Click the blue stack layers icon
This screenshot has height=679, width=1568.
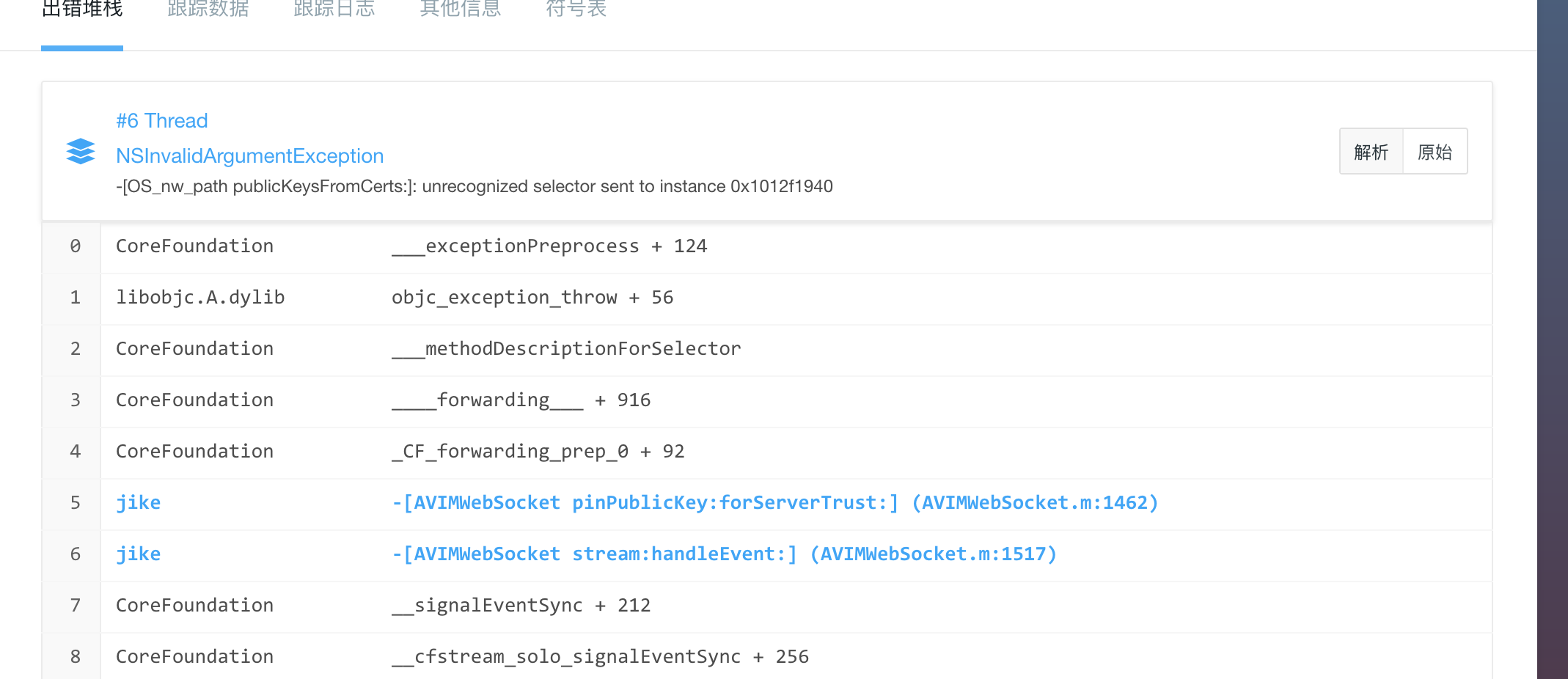[x=80, y=151]
